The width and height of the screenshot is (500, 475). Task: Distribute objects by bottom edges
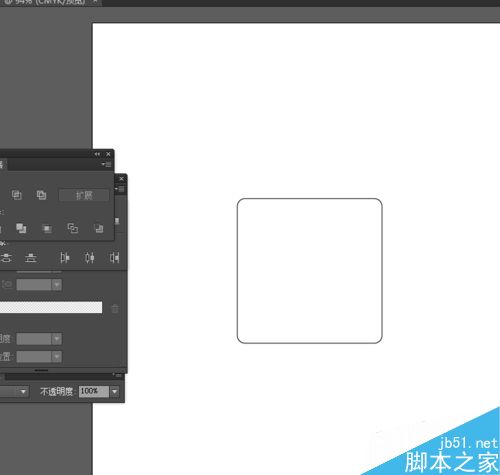tap(31, 257)
